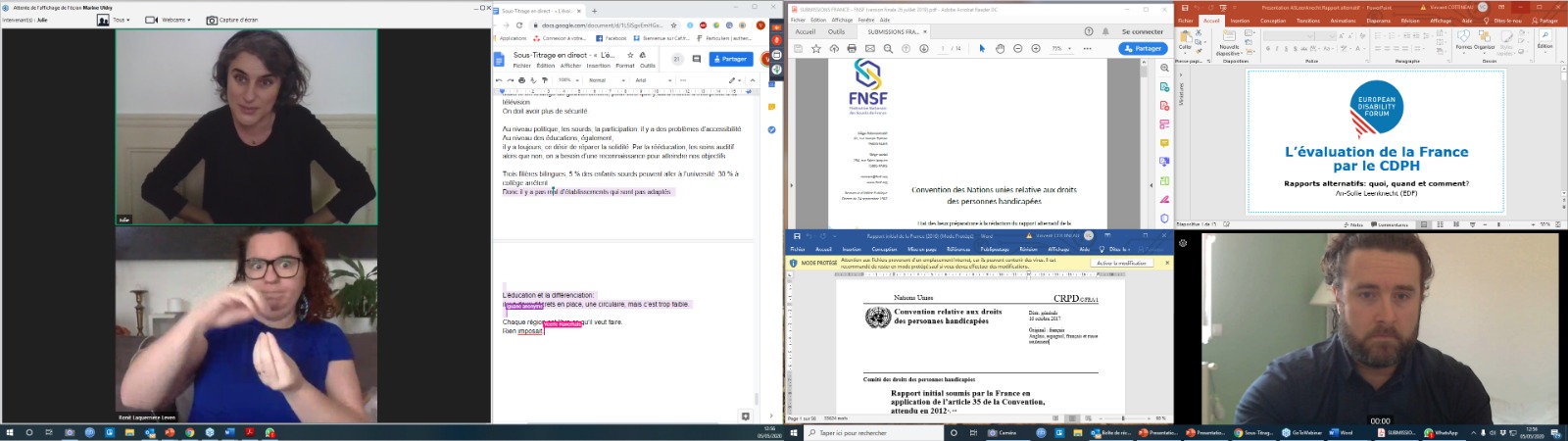Type a page number in Acrobat's page field
The height and width of the screenshot is (441, 1568).
(x=944, y=48)
